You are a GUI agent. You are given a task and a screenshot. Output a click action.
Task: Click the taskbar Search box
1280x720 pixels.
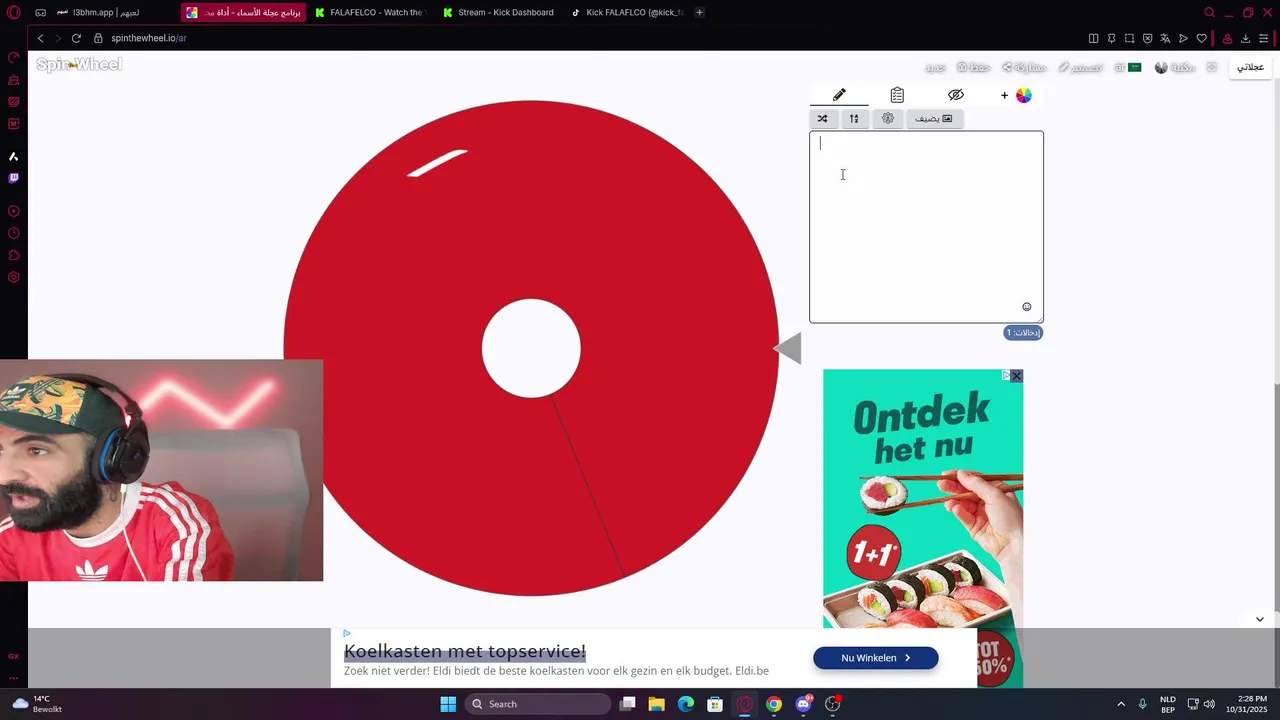(538, 704)
